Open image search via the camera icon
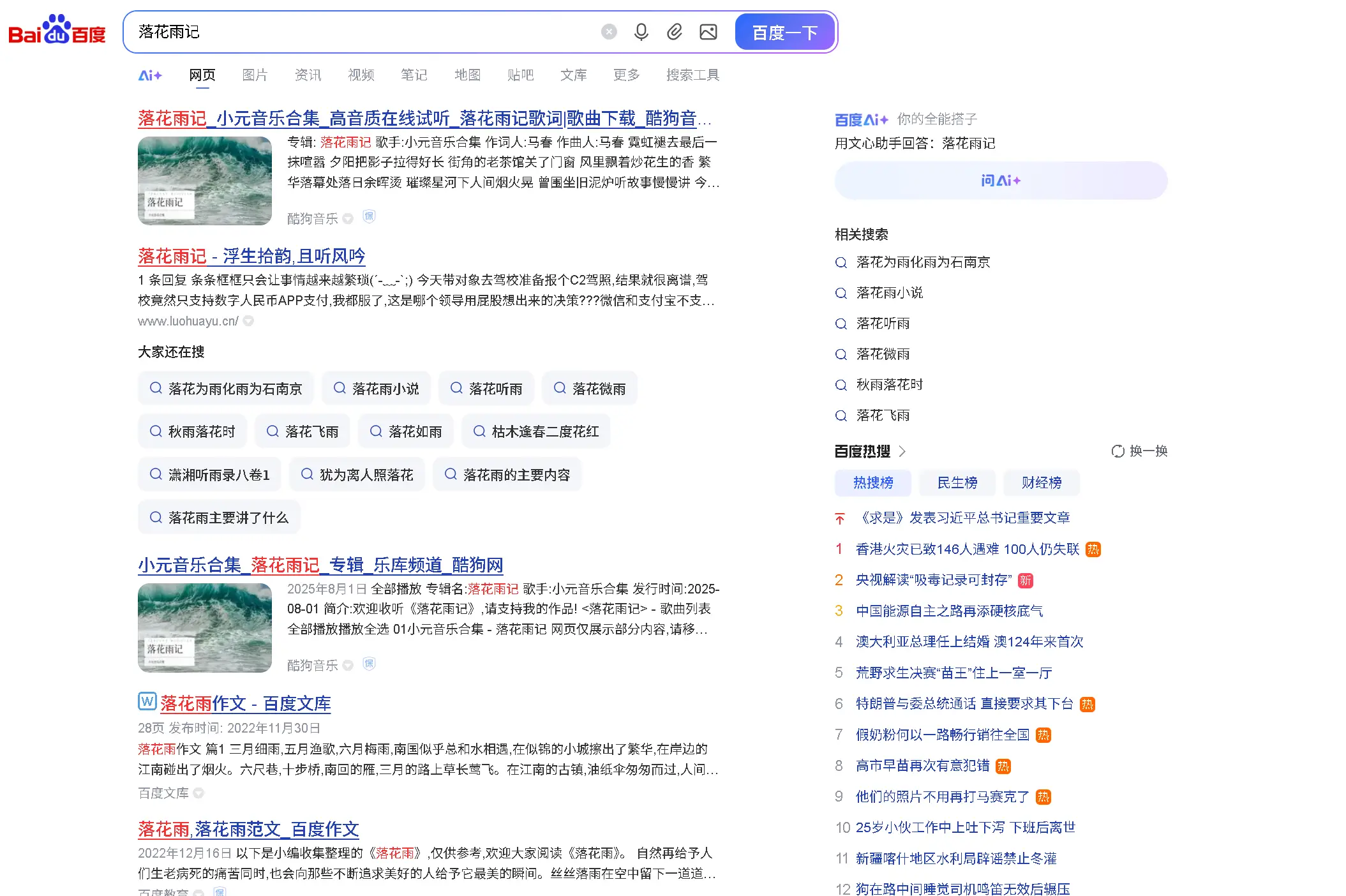The height and width of the screenshot is (896, 1346). coord(708,31)
